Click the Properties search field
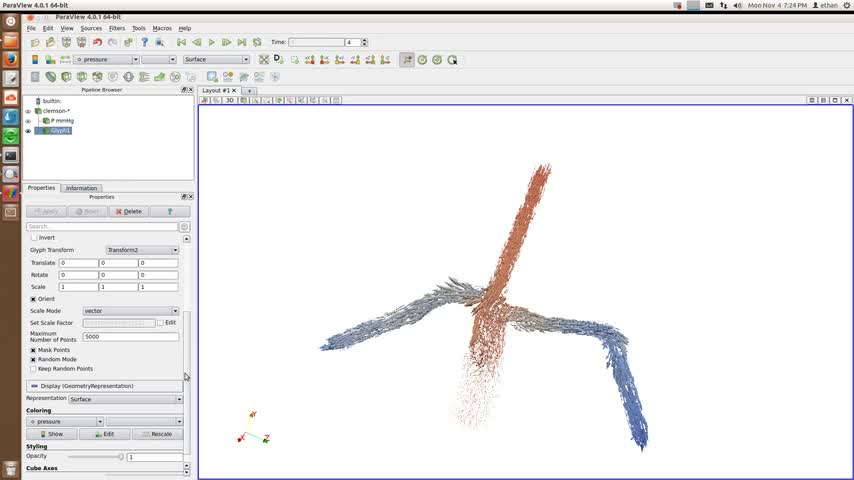The image size is (854, 480). [102, 227]
